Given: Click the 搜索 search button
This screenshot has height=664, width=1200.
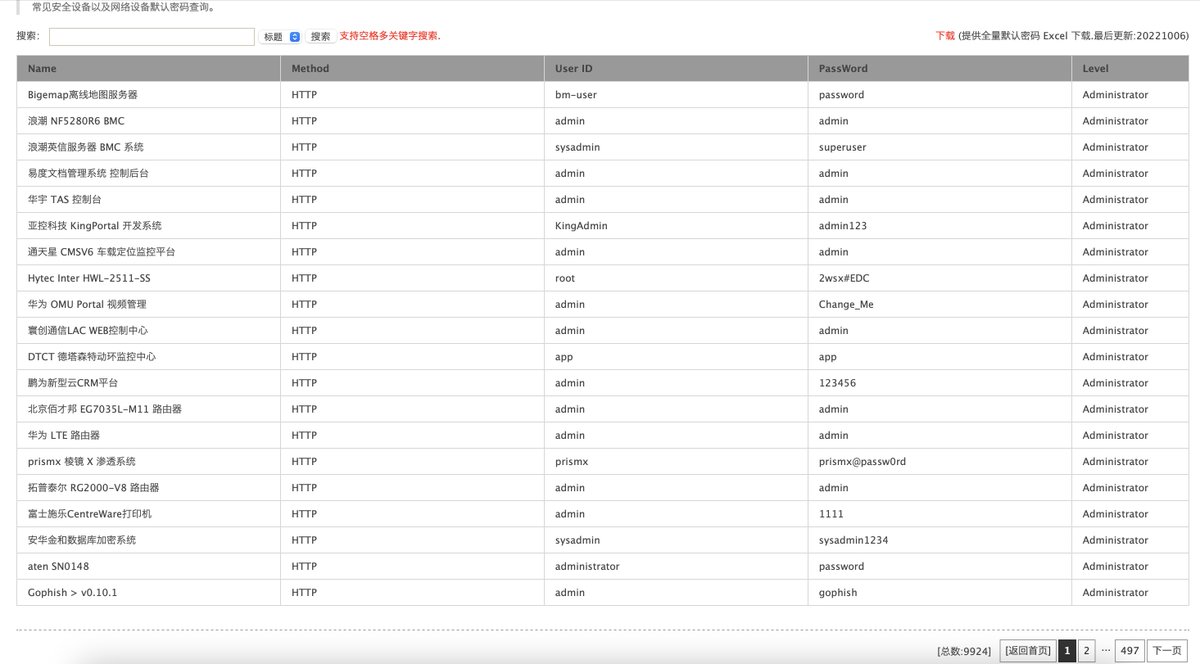Looking at the screenshot, I should coord(320,36).
